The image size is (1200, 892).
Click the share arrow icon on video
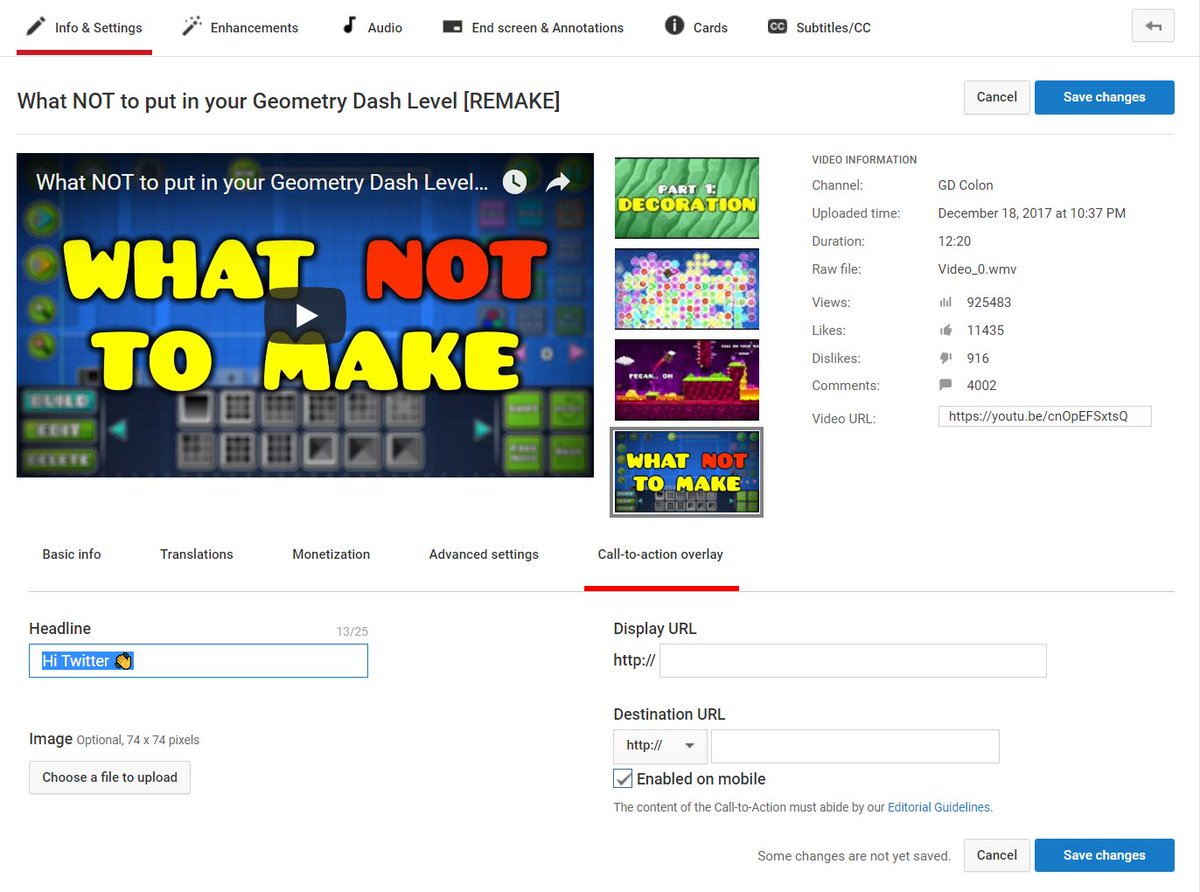558,181
